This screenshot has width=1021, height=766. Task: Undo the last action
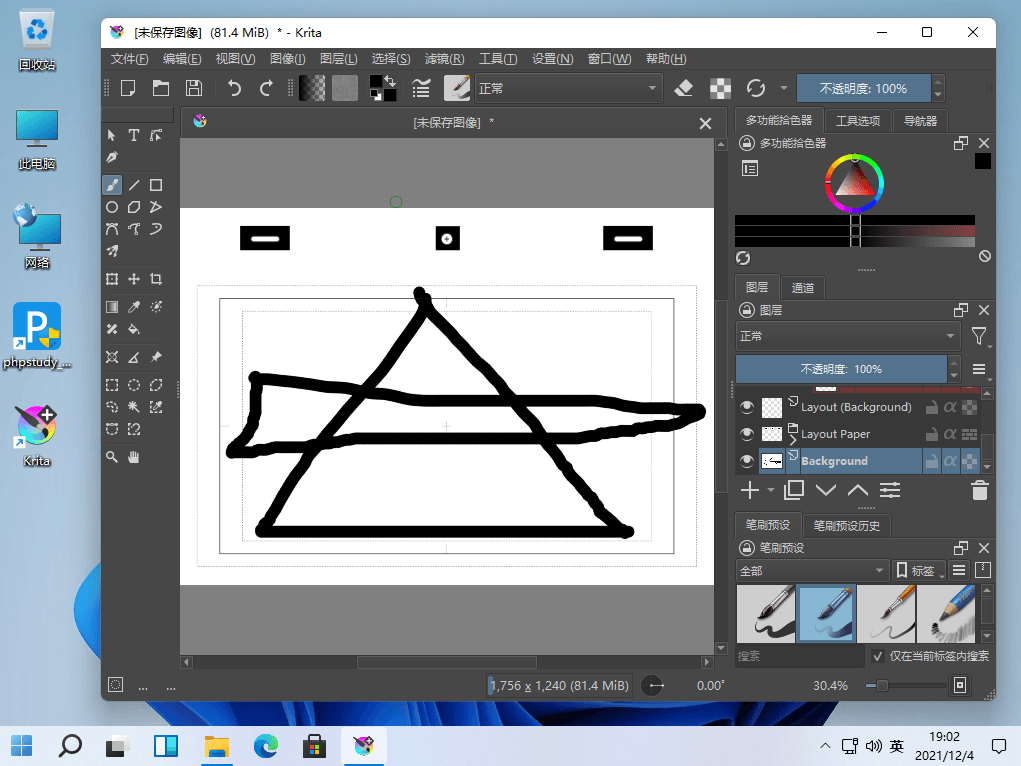click(234, 88)
